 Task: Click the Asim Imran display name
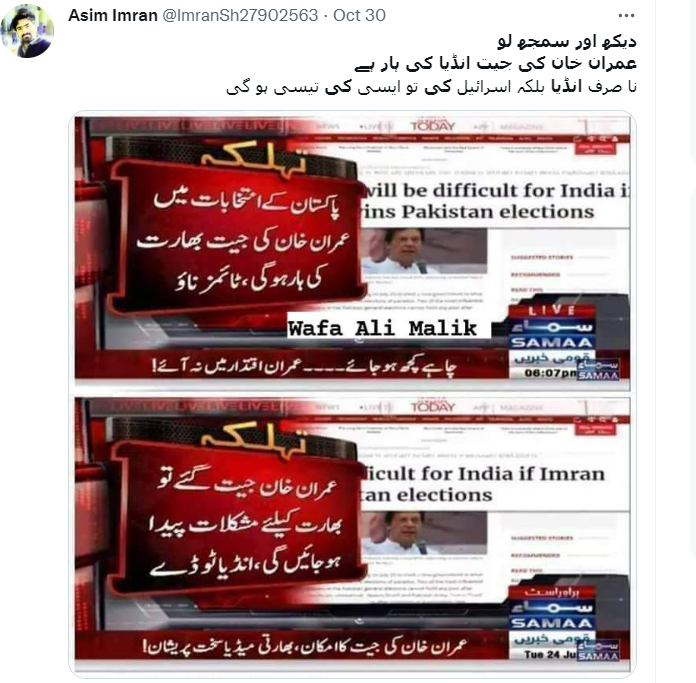[x=113, y=15]
